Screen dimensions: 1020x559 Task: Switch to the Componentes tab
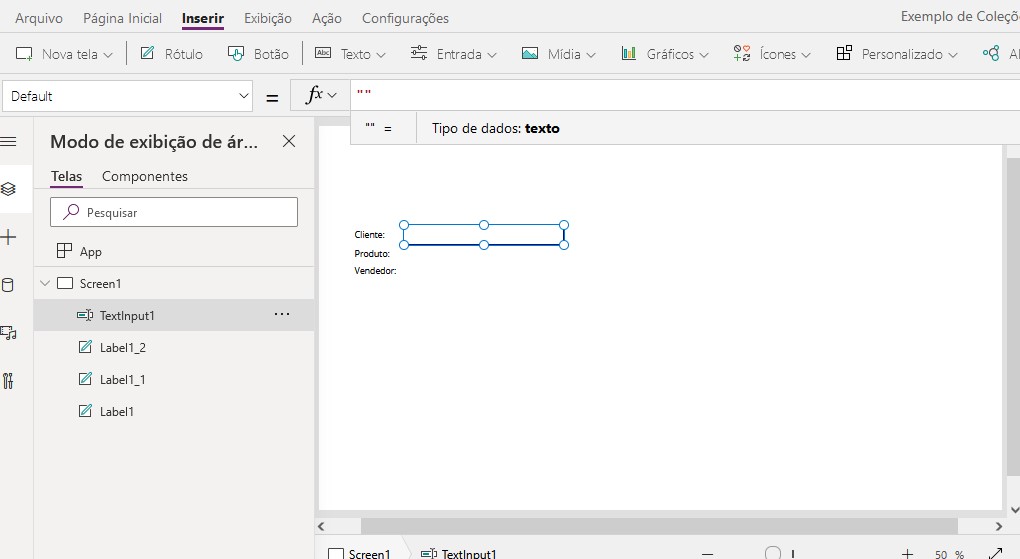144,176
